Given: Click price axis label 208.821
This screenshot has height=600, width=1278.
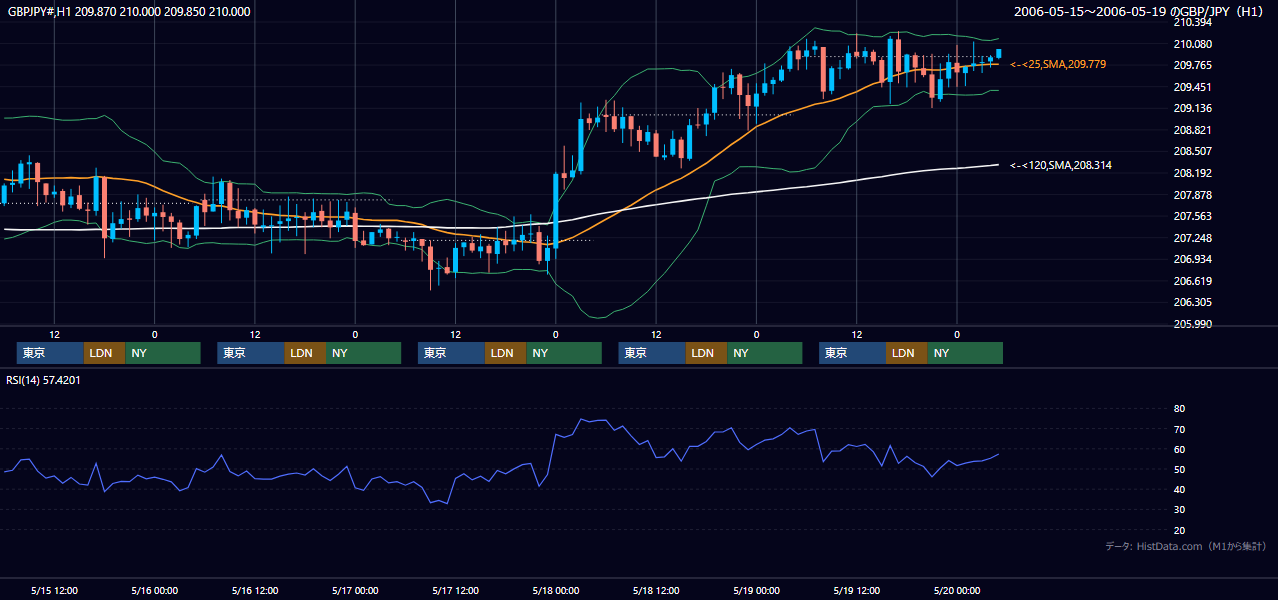Looking at the screenshot, I should [x=1192, y=130].
